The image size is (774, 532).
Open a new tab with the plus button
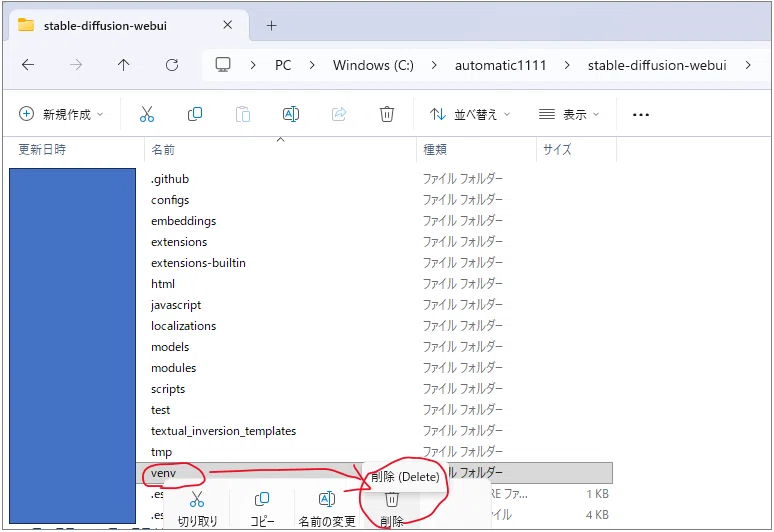coord(271,25)
